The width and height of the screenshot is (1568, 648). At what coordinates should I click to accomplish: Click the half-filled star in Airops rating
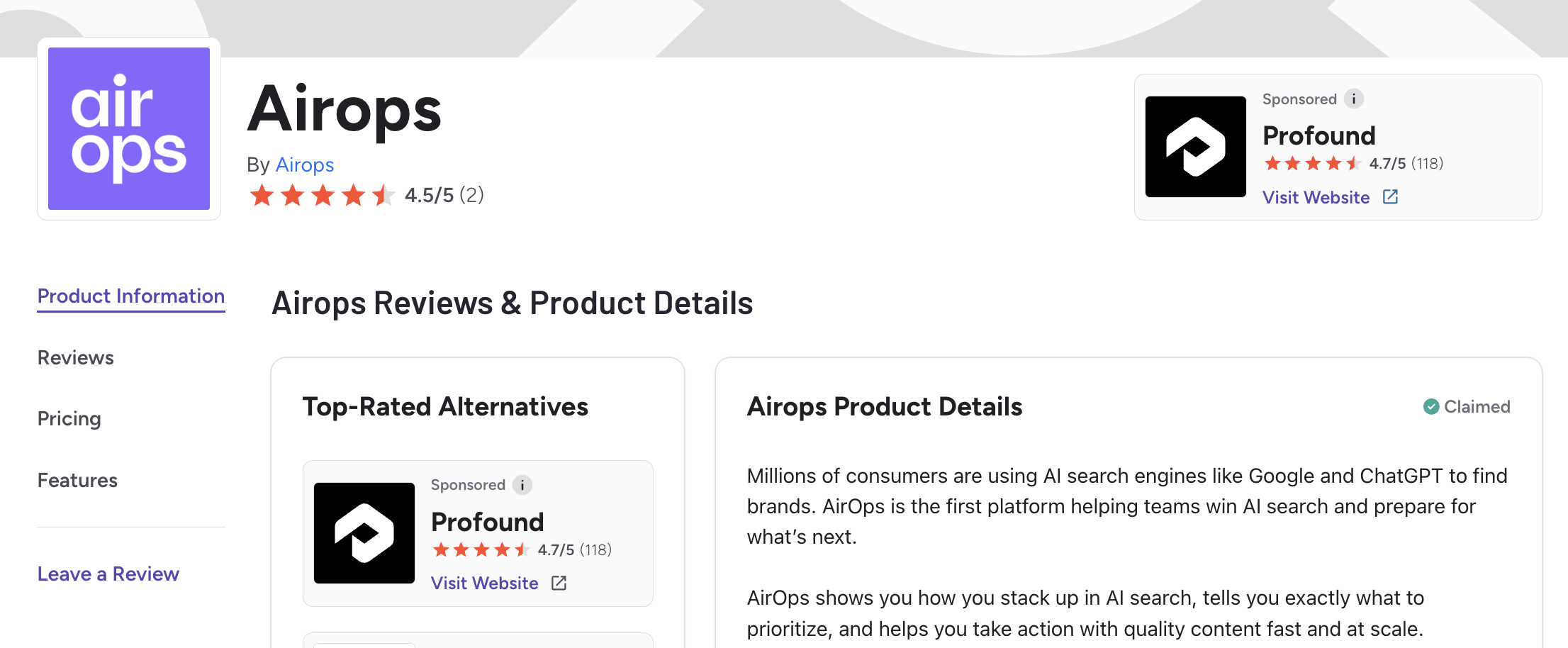tap(383, 195)
